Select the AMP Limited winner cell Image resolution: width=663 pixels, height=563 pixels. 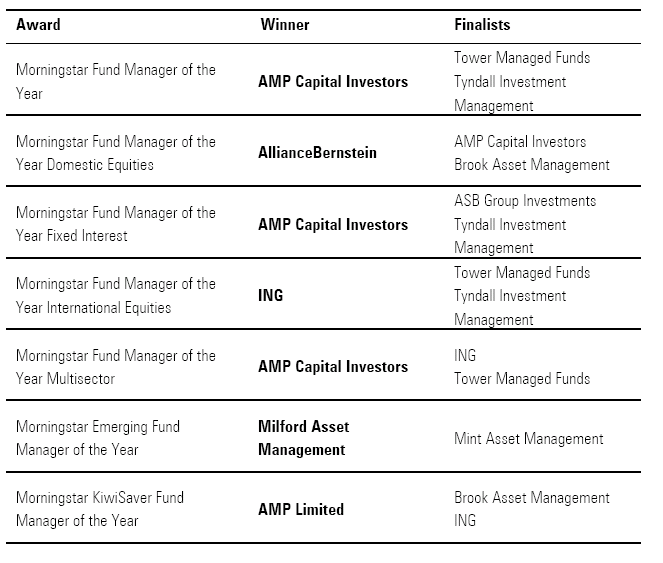pos(301,509)
